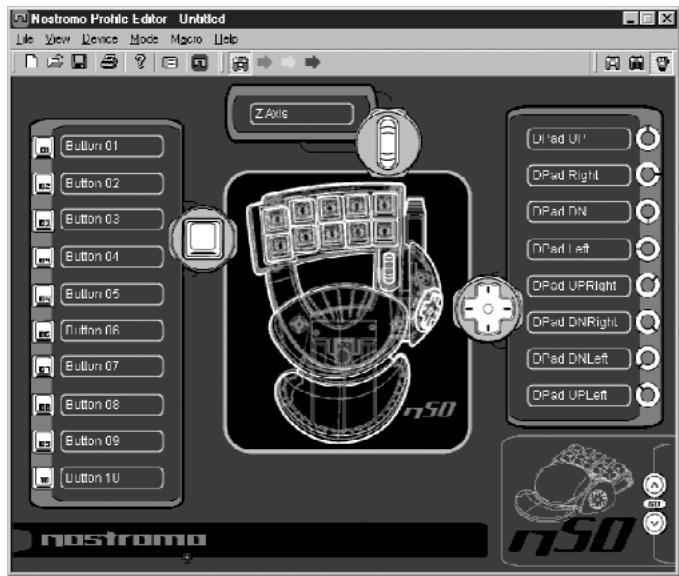Click the DPad DNRight direction circle icon
The height and width of the screenshot is (576, 679).
(648, 322)
